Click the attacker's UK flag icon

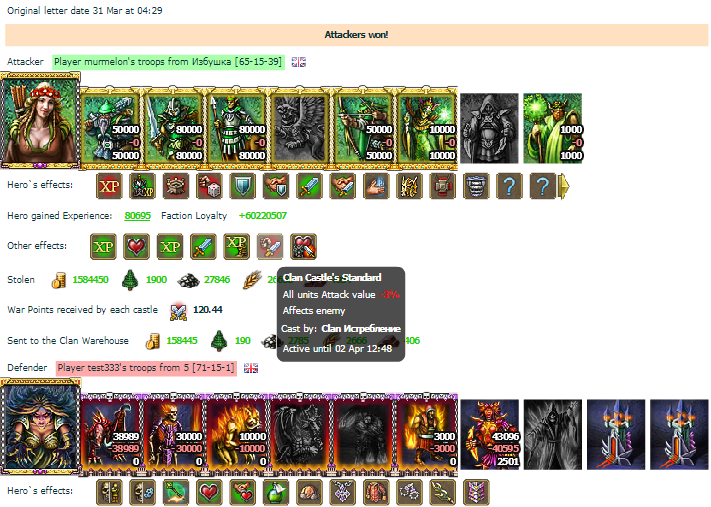click(298, 62)
